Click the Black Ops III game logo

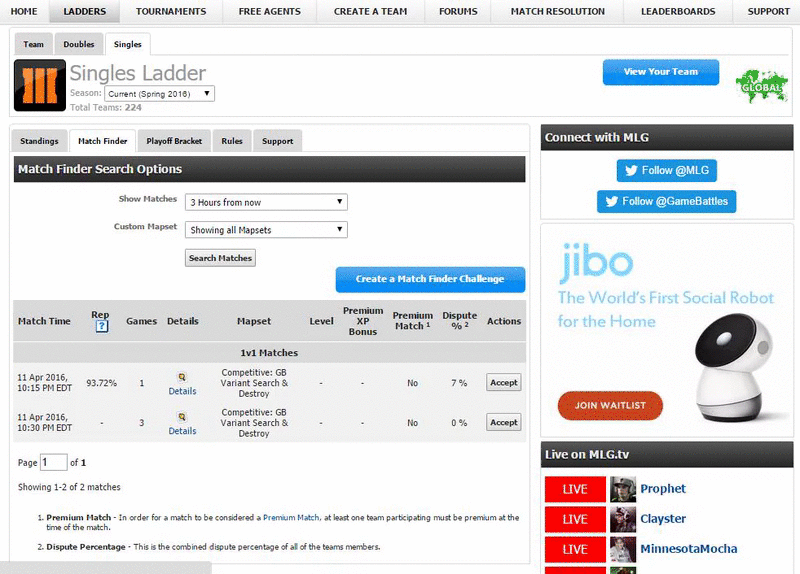pos(40,85)
